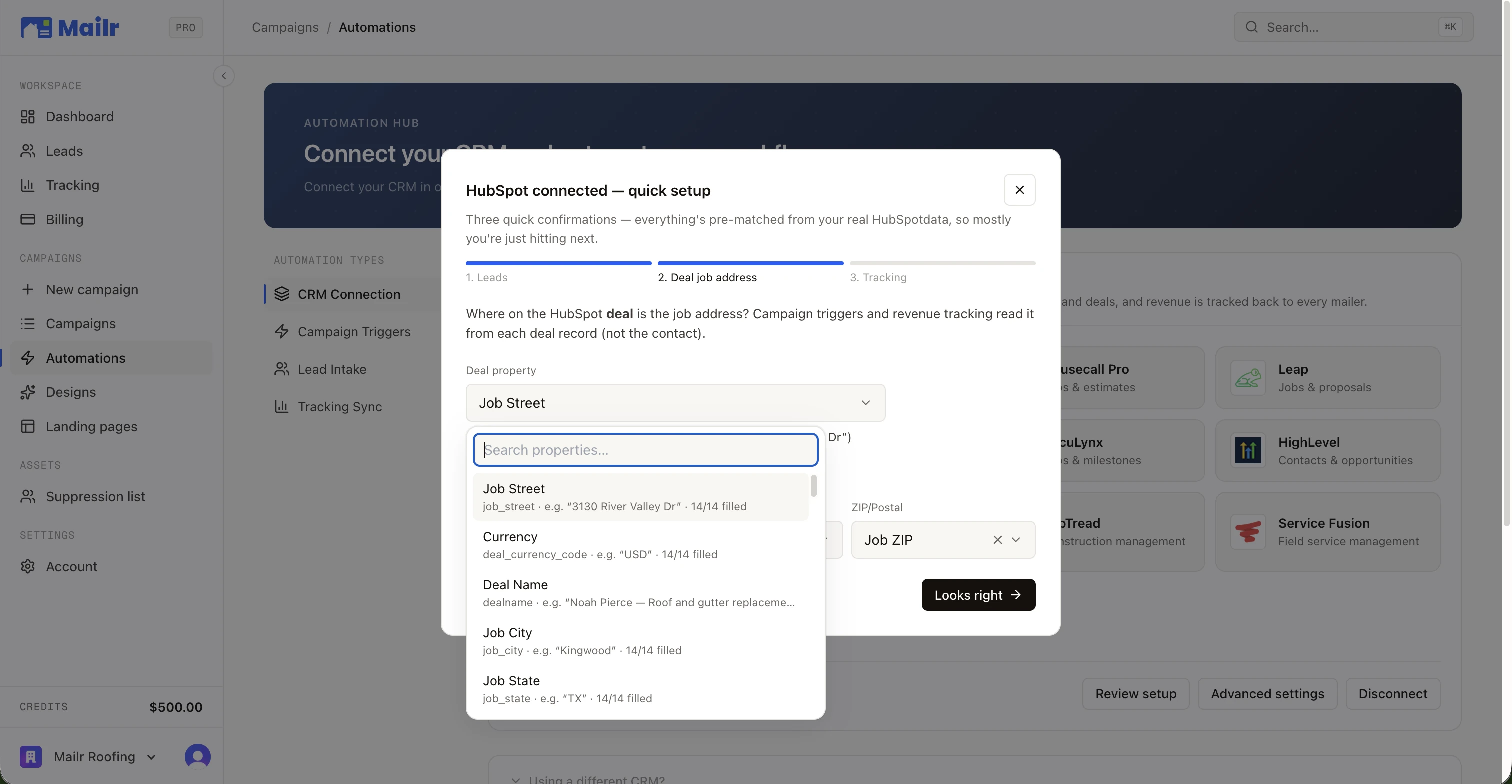The height and width of the screenshot is (784, 1512).
Task: Click the HighLevel CRM logo
Action: pos(1248,450)
